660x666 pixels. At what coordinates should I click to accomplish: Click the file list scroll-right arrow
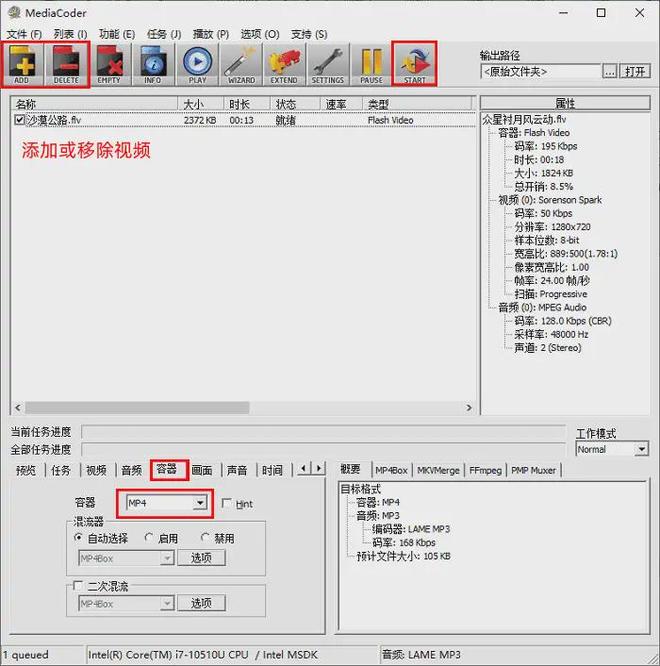point(468,408)
